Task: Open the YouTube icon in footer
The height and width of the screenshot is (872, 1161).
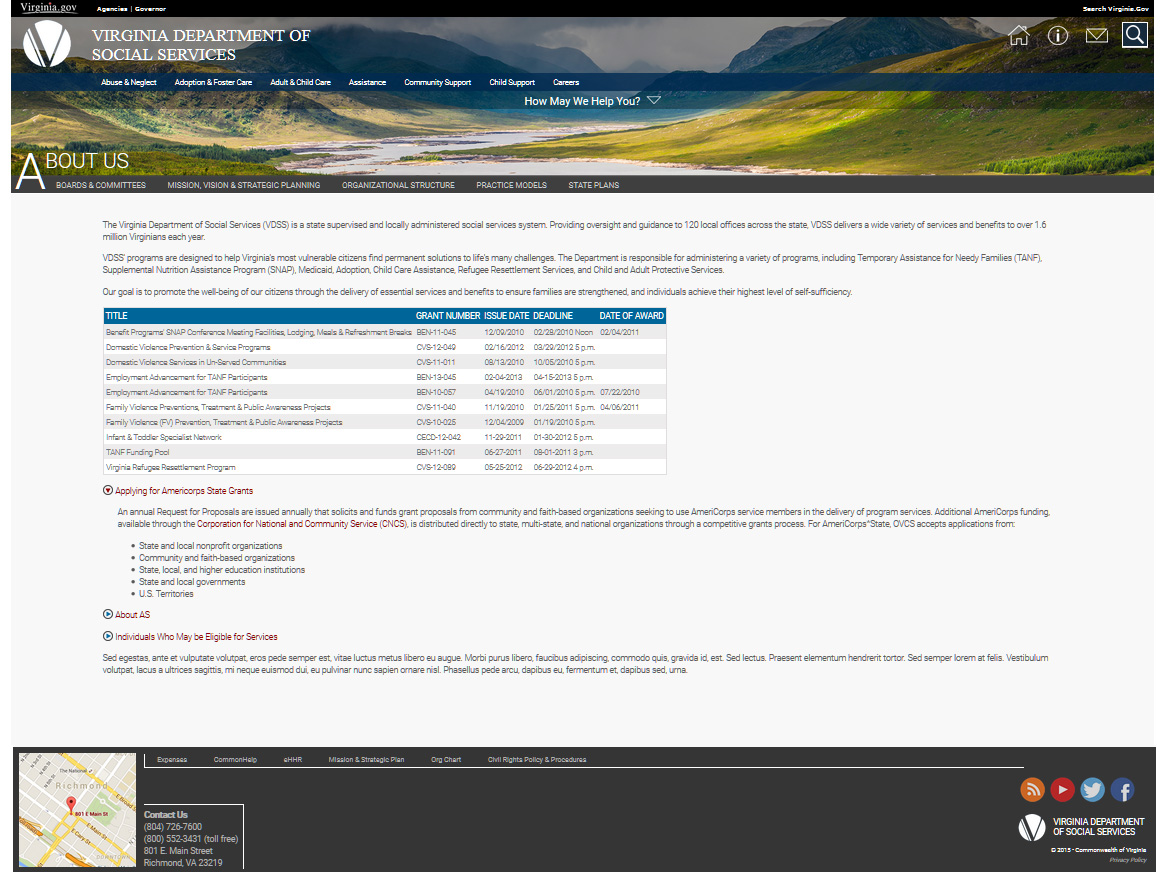Action: coord(1062,790)
